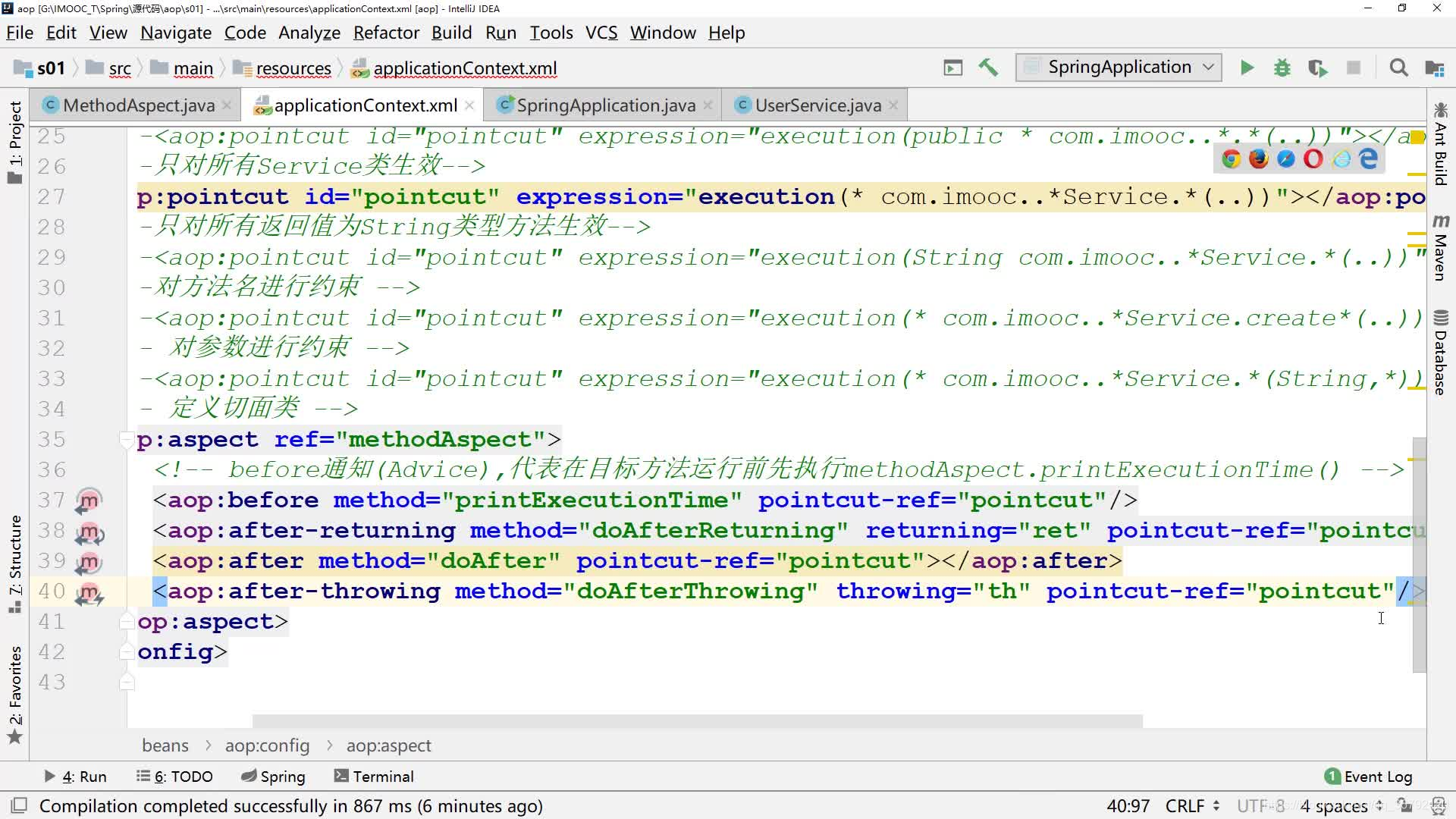Open the TODO tool window button

[174, 777]
